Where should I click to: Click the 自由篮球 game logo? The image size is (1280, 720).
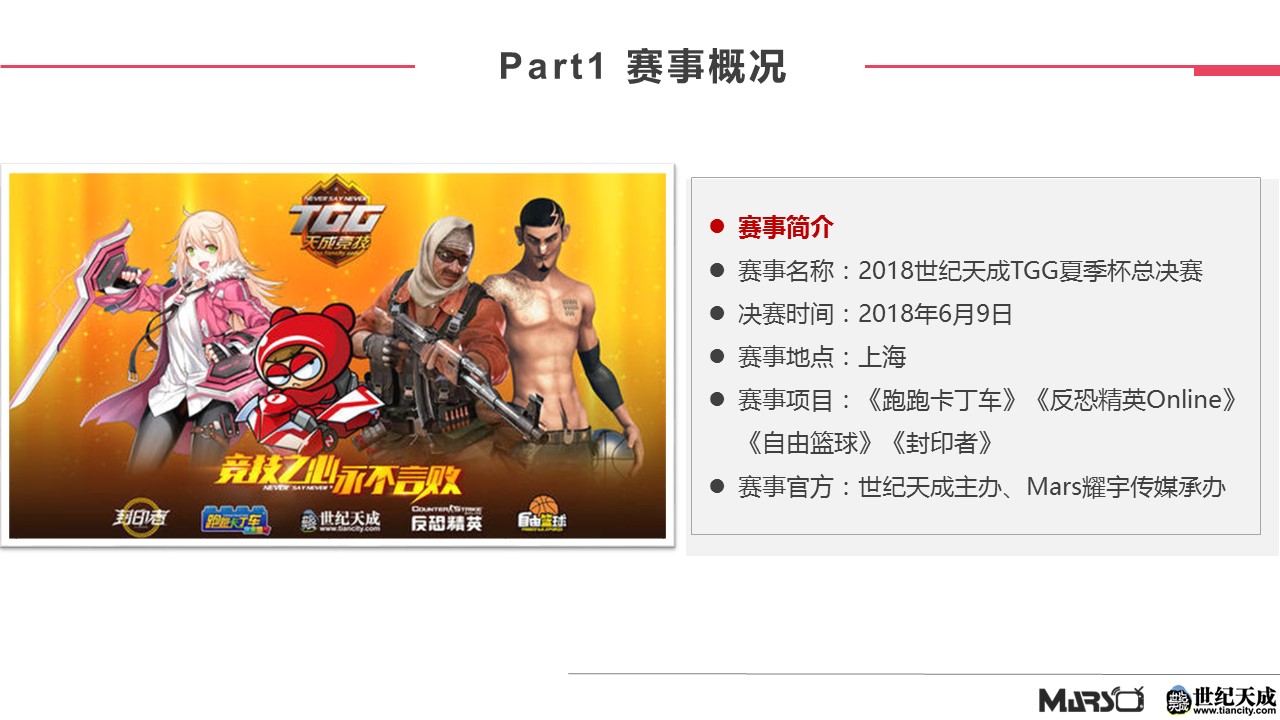click(x=541, y=517)
